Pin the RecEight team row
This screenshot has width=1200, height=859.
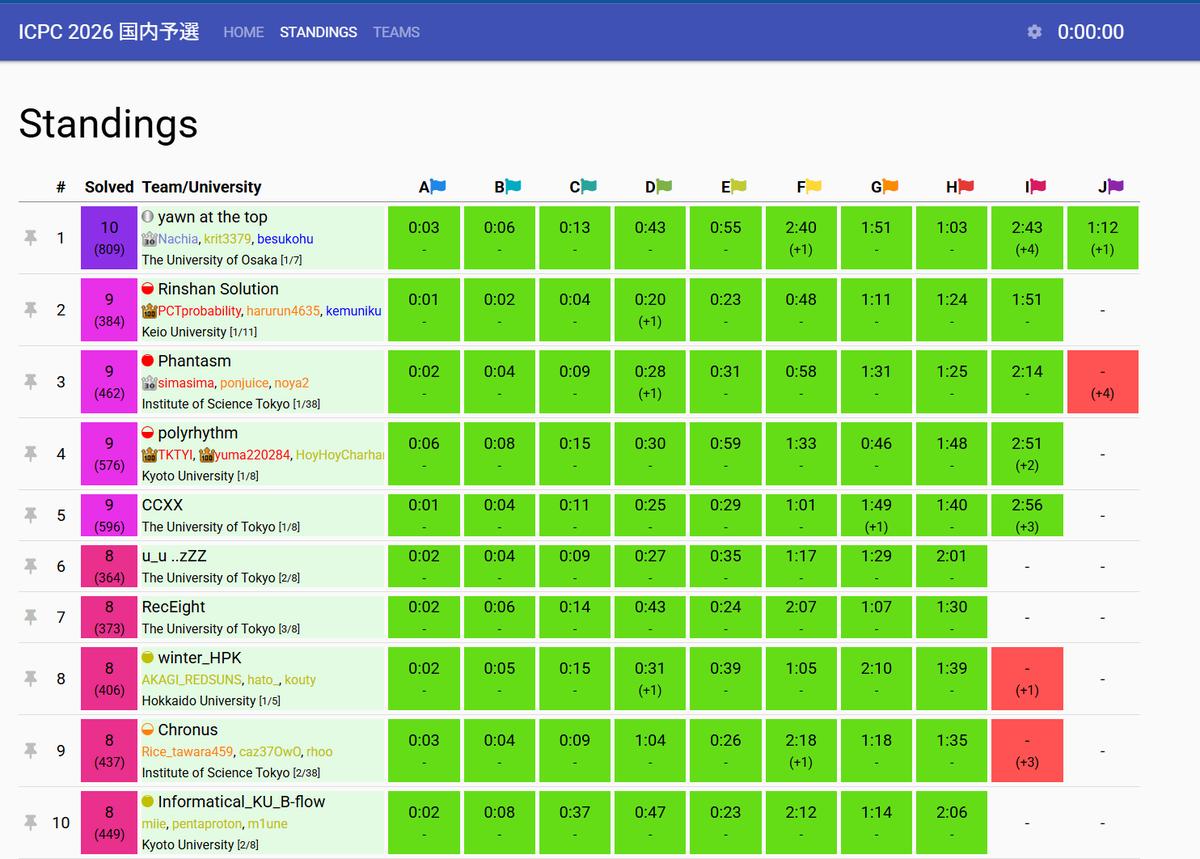click(31, 617)
